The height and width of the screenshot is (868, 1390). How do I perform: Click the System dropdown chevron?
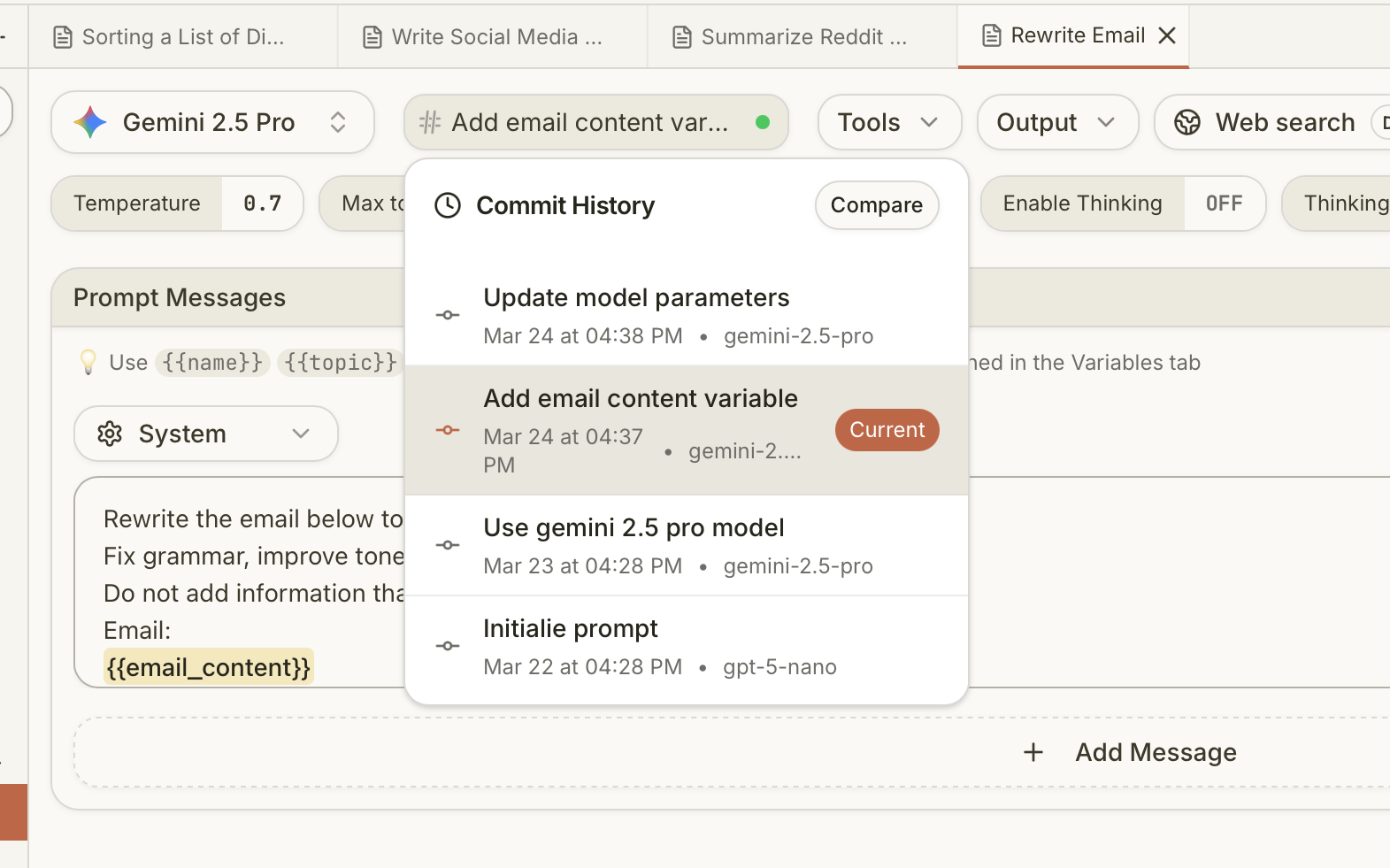pyautogui.click(x=301, y=434)
